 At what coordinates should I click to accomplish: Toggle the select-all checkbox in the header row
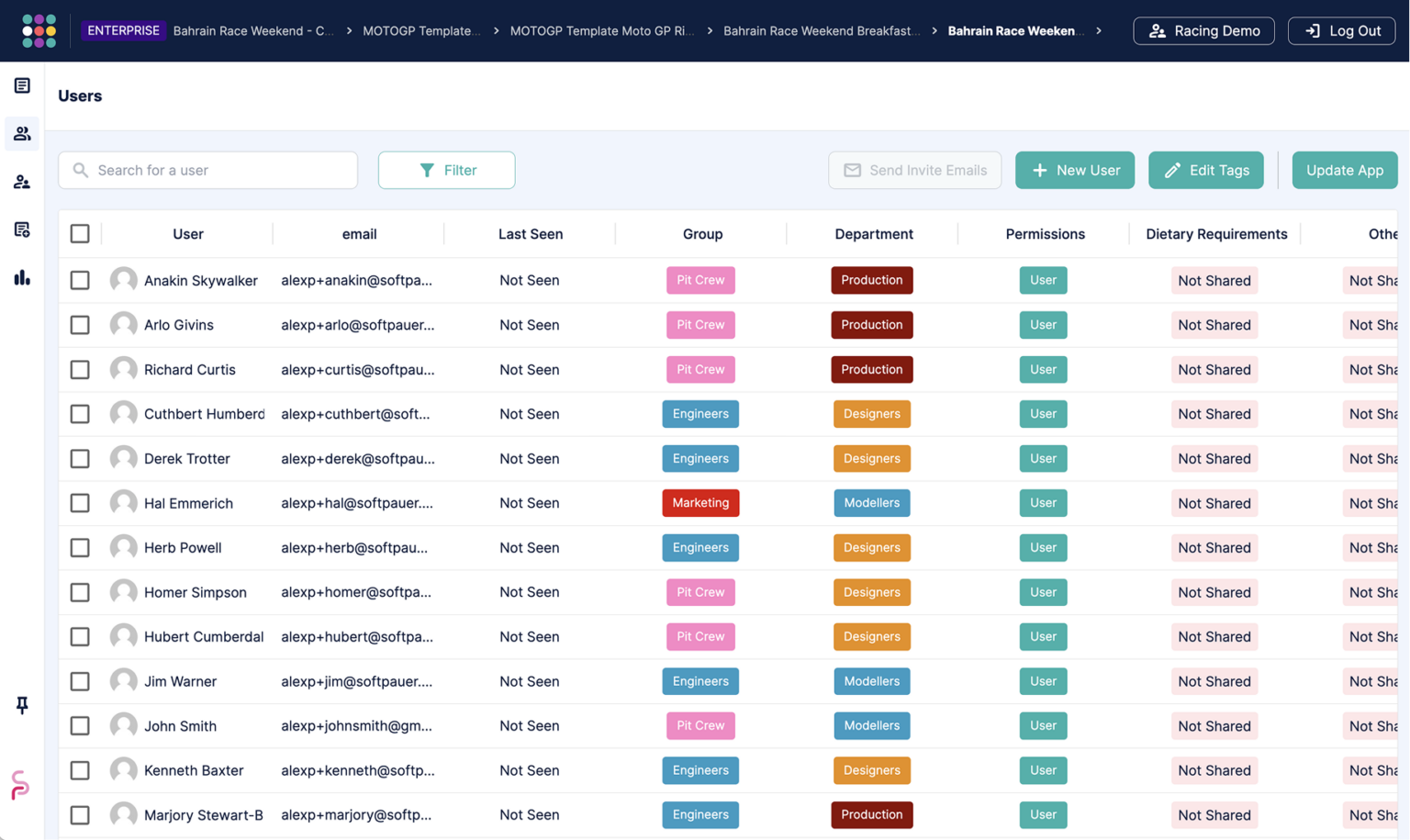click(x=80, y=233)
